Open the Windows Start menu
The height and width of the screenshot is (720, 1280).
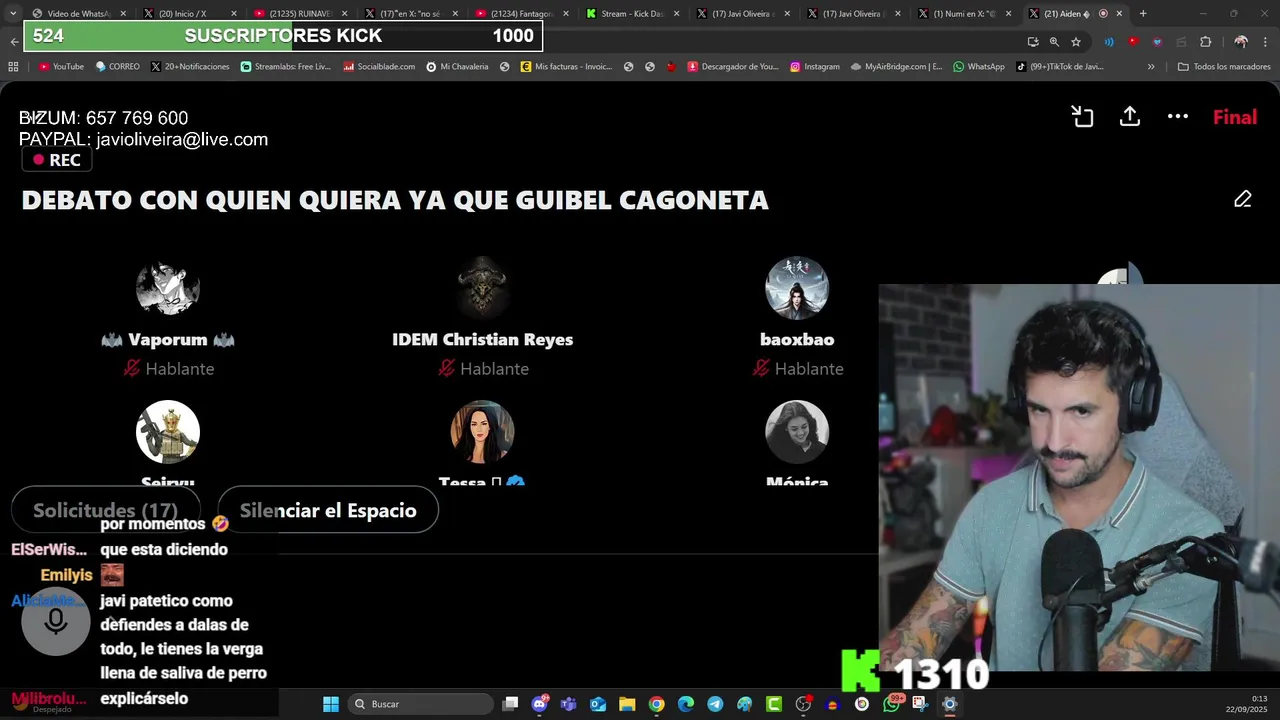331,704
